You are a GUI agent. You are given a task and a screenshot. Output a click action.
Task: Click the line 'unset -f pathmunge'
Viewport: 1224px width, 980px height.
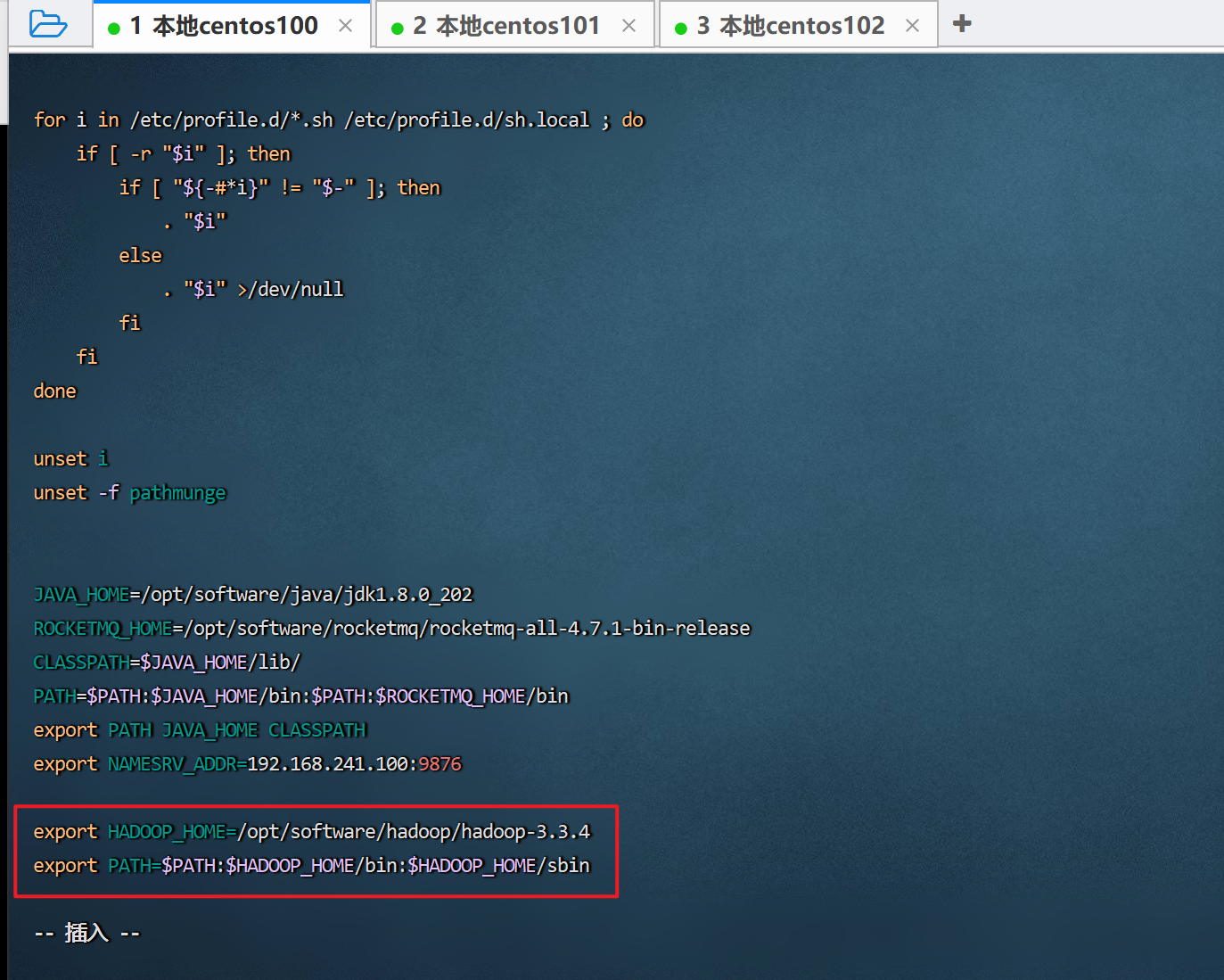click(130, 493)
